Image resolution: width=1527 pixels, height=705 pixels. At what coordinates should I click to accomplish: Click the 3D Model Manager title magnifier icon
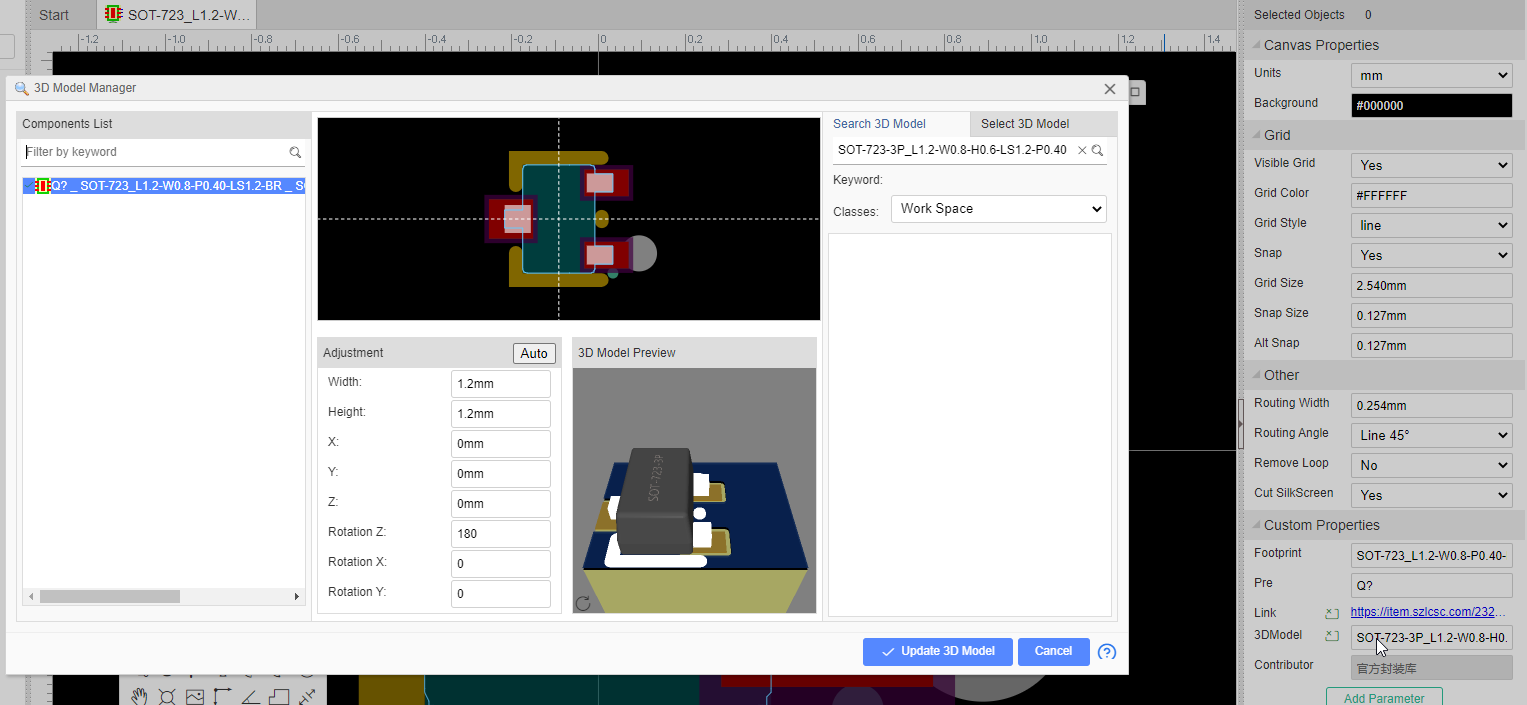[x=22, y=88]
